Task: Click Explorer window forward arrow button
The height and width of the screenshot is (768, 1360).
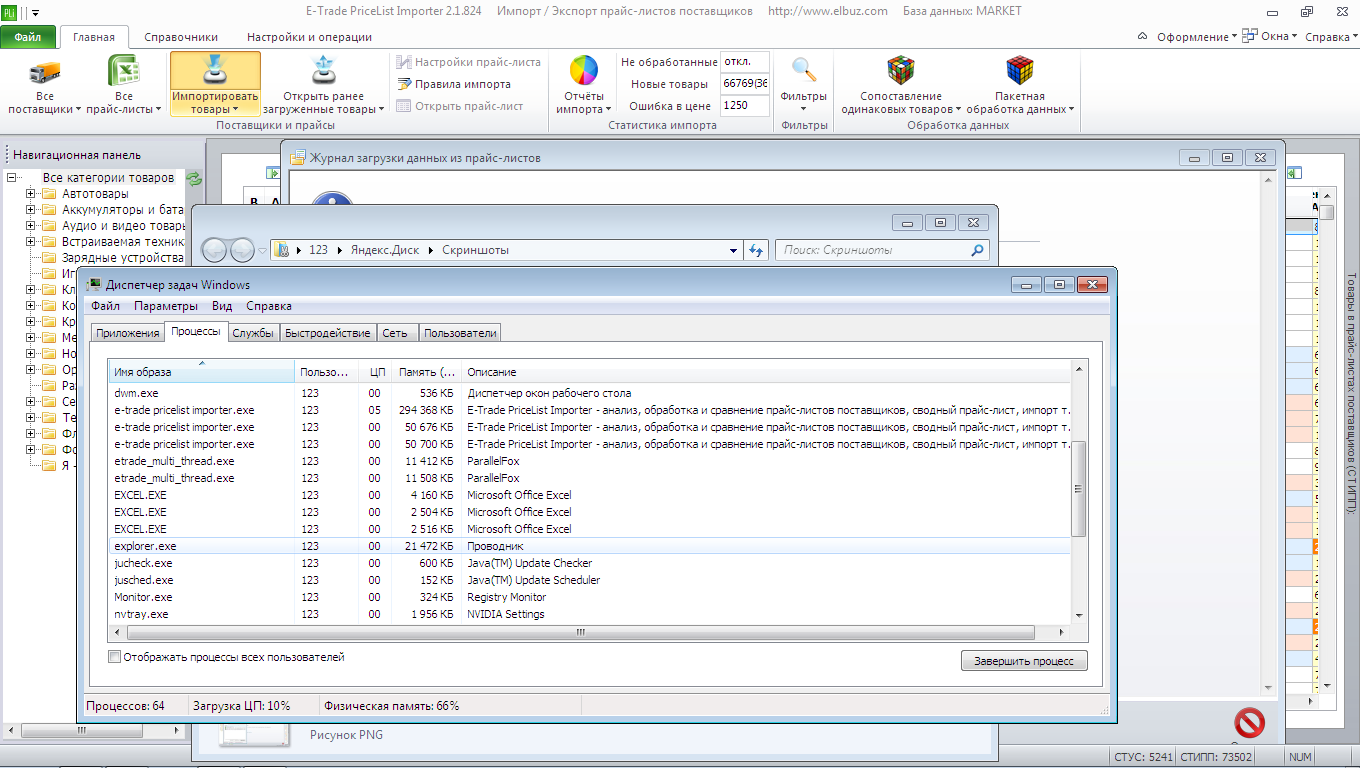Action: [x=241, y=250]
